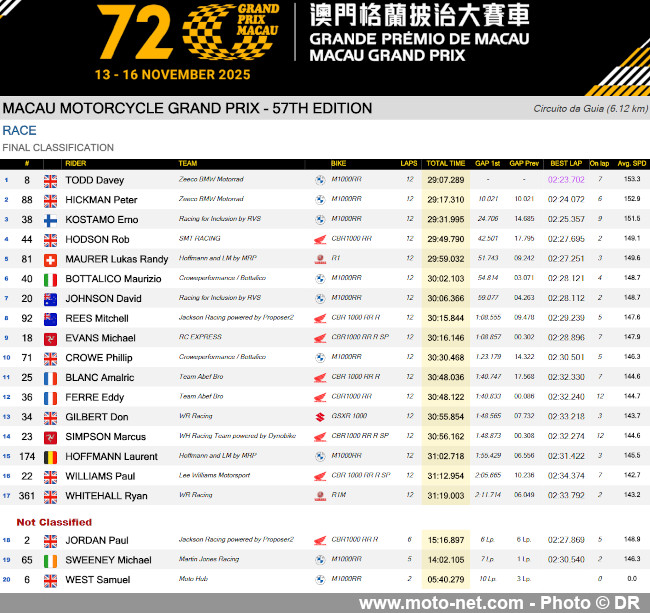650x613 pixels.
Task: Click the GRANDE PRÉMIO DE MACAU text
Action: click(x=419, y=39)
